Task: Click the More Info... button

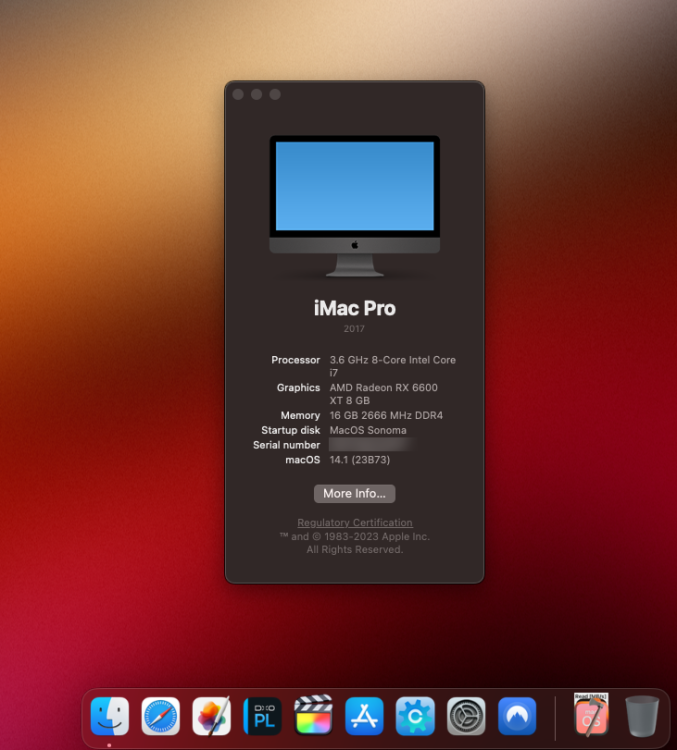Action: coord(355,494)
